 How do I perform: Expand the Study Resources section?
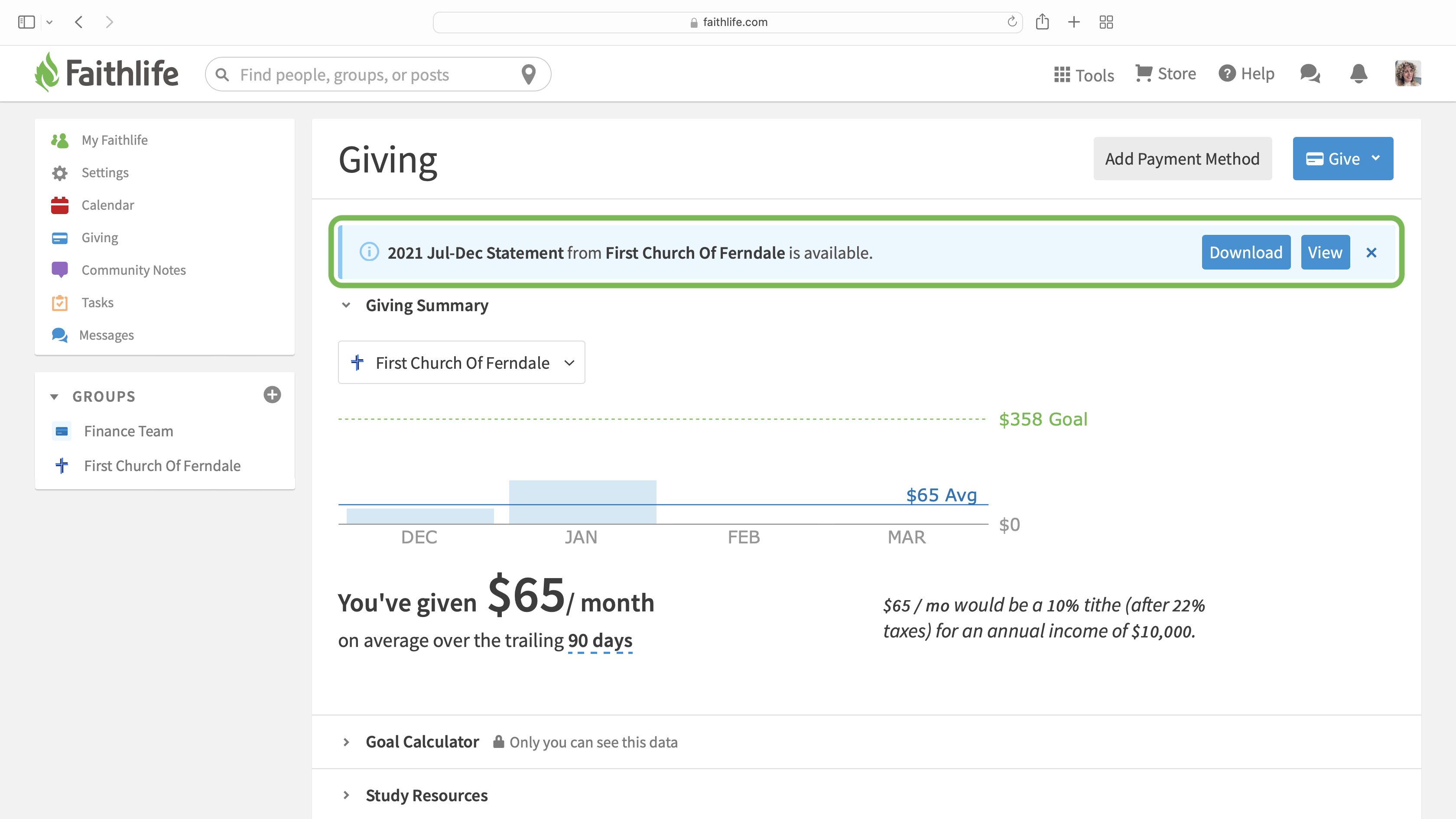[x=347, y=795]
